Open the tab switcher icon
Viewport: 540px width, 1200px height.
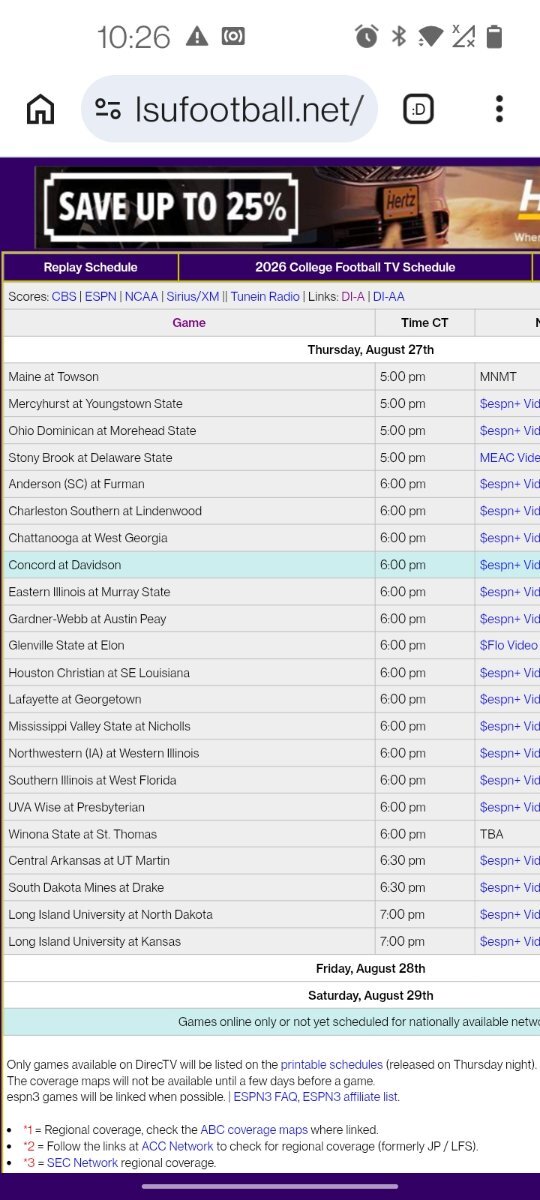(418, 109)
